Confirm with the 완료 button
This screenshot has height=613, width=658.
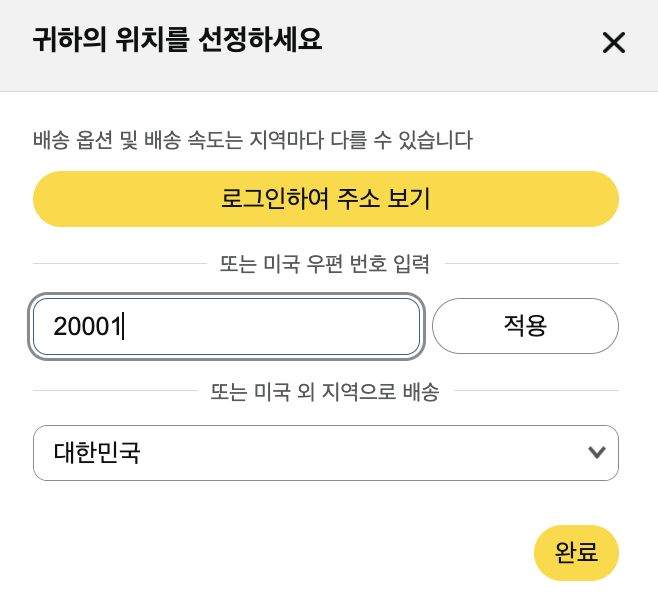pos(576,552)
